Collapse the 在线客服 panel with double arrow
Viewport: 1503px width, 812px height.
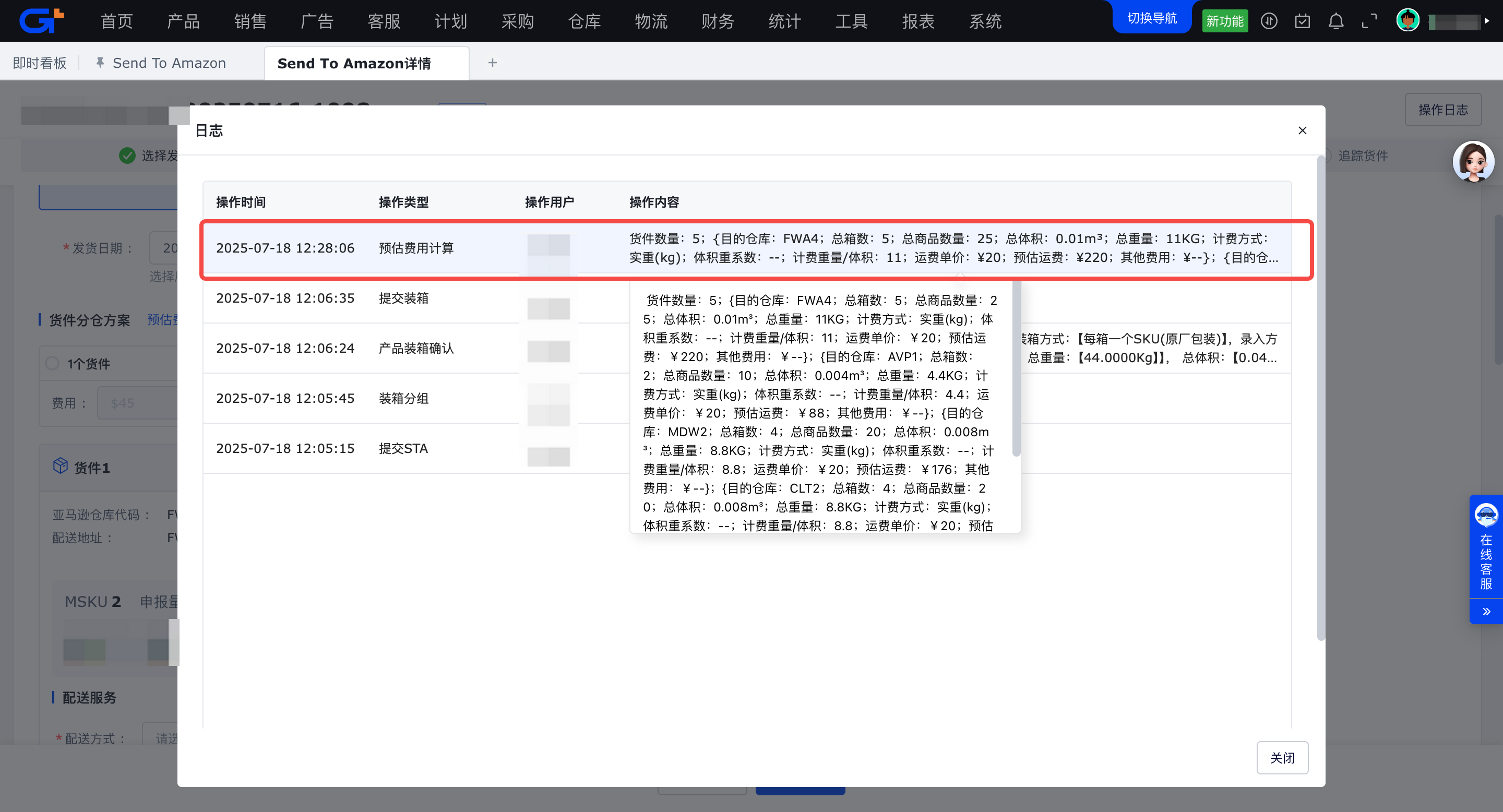1486,611
